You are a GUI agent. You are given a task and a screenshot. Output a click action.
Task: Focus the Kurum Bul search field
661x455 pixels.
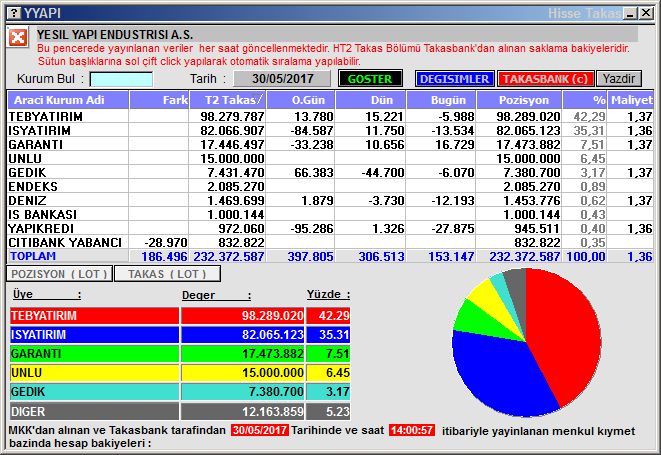click(121, 79)
